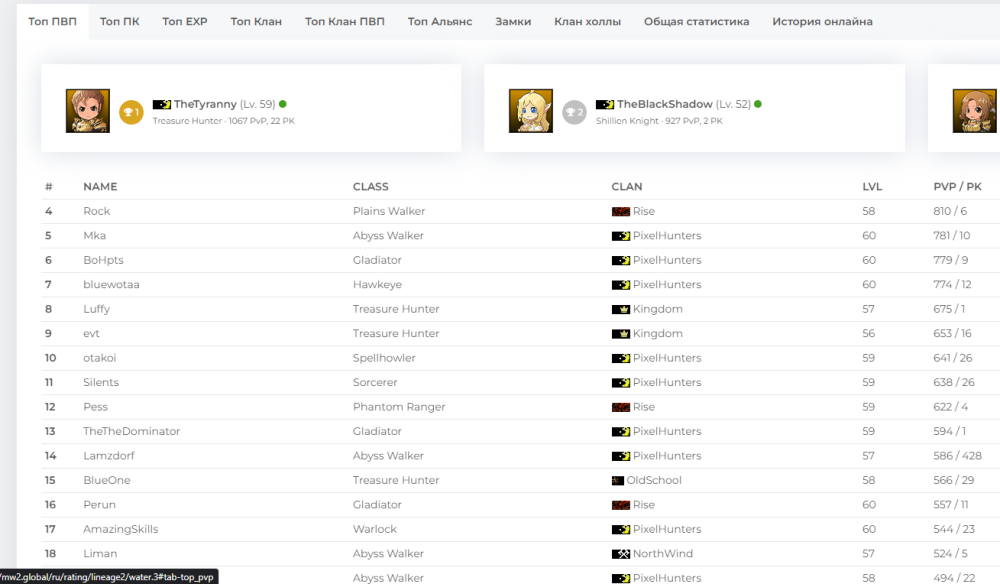Click the TheBlackShadow player name
Screen dimensions: 1000x584
[x=664, y=104]
